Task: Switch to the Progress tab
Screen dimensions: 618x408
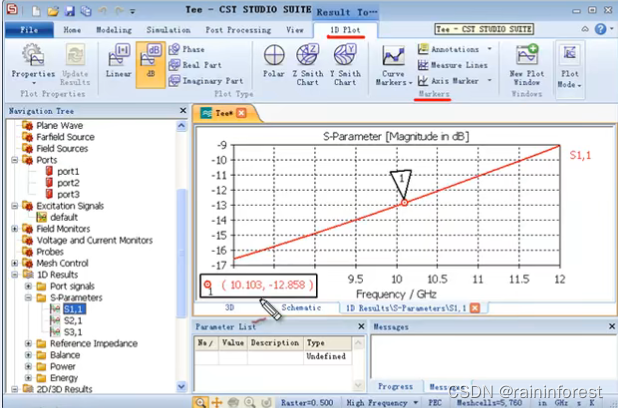Action: pos(395,387)
